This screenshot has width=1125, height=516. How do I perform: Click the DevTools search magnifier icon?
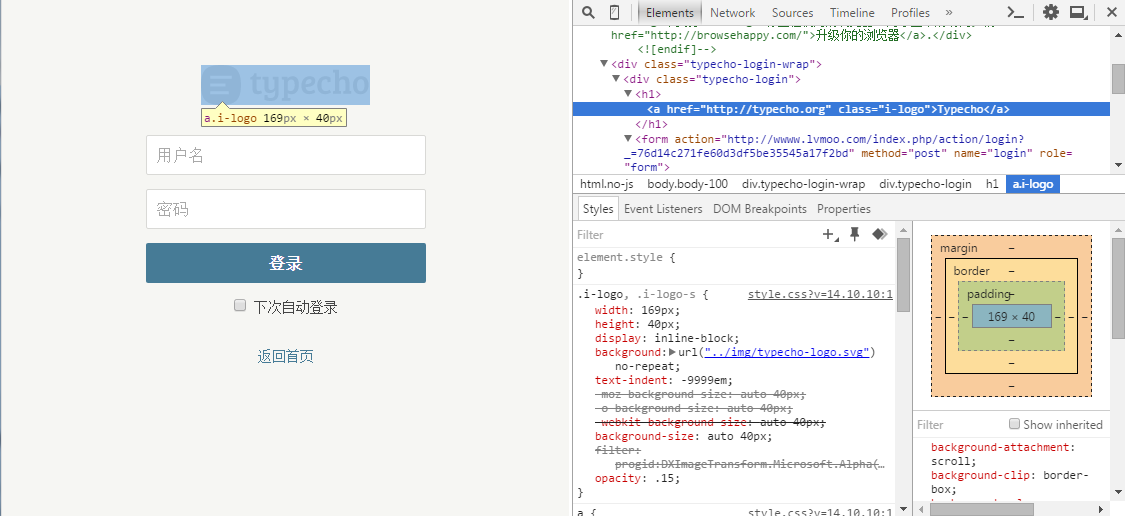tap(588, 12)
